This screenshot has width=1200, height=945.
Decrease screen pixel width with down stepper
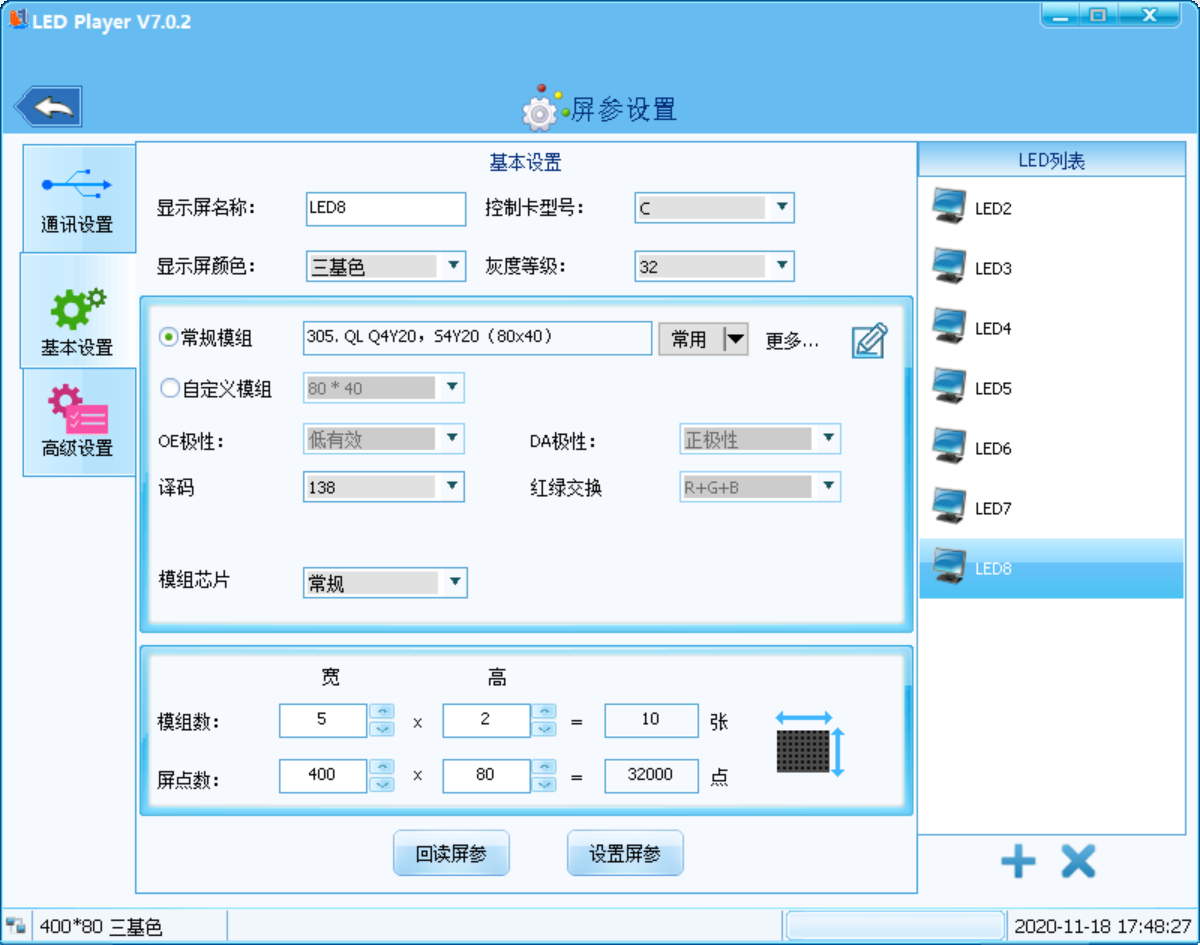pyautogui.click(x=381, y=784)
